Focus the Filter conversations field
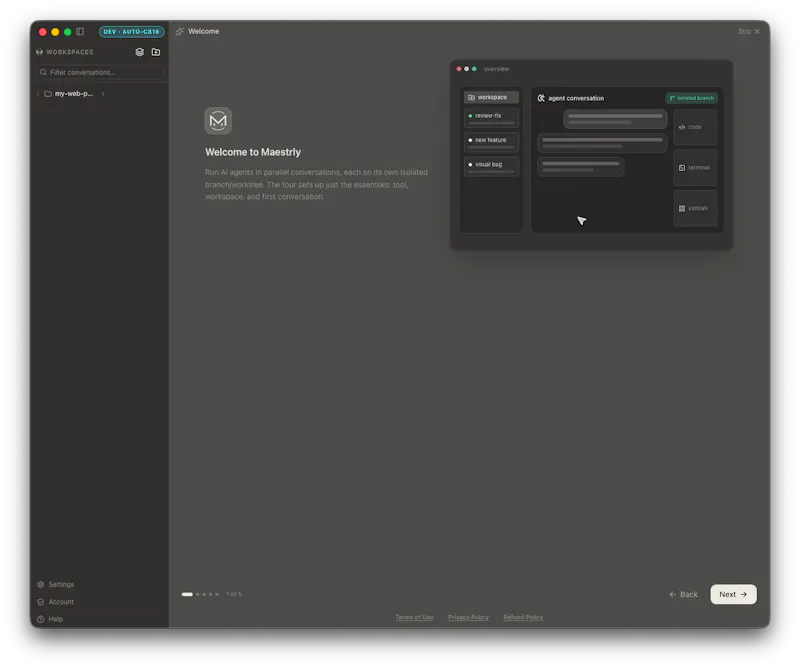 click(100, 72)
